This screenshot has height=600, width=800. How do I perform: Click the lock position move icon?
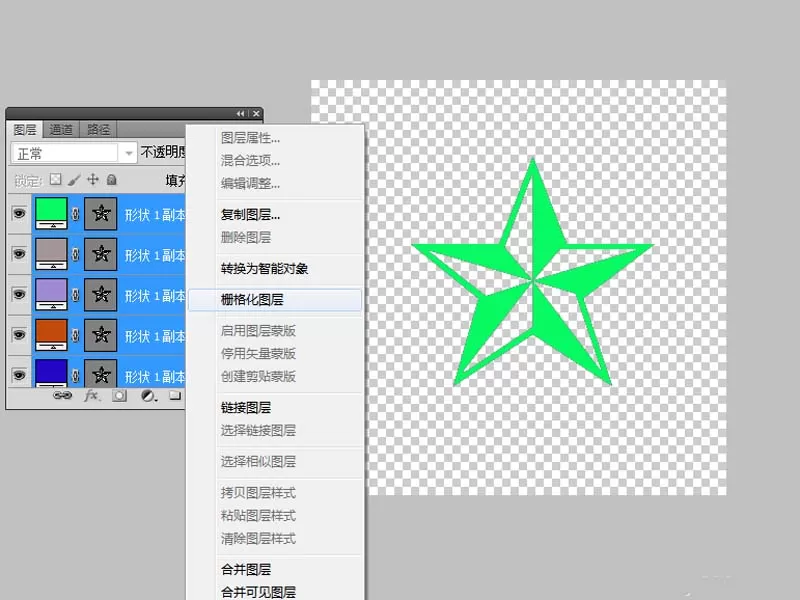click(x=92, y=180)
